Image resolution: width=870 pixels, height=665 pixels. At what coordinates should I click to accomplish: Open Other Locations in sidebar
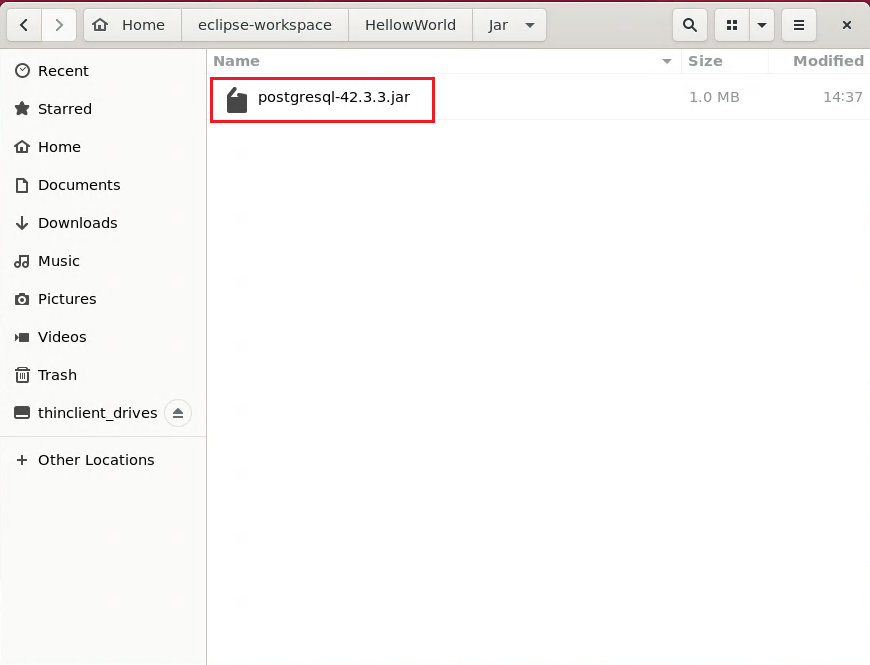103,460
